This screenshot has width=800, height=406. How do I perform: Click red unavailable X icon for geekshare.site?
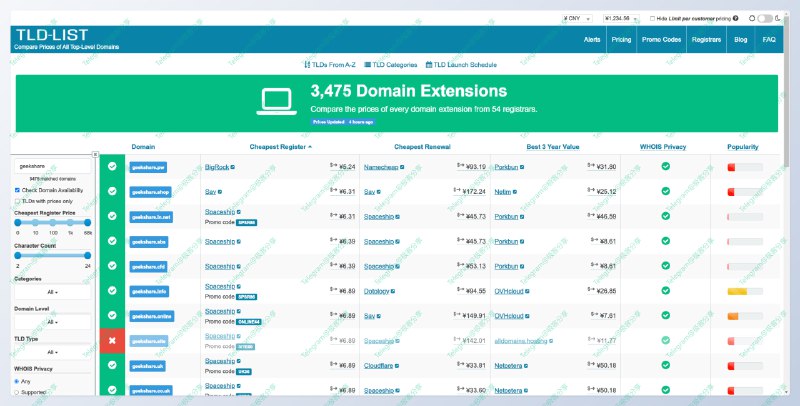[113, 340]
